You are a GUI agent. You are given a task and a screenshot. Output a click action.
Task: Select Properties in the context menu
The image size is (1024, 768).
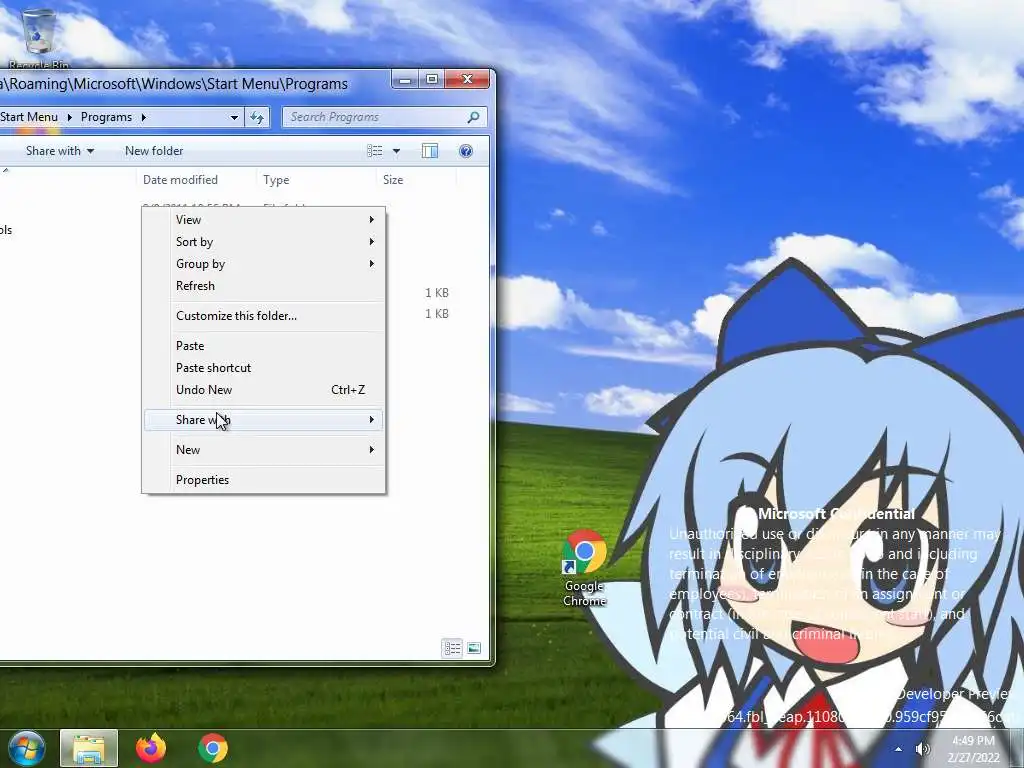[x=263, y=479]
